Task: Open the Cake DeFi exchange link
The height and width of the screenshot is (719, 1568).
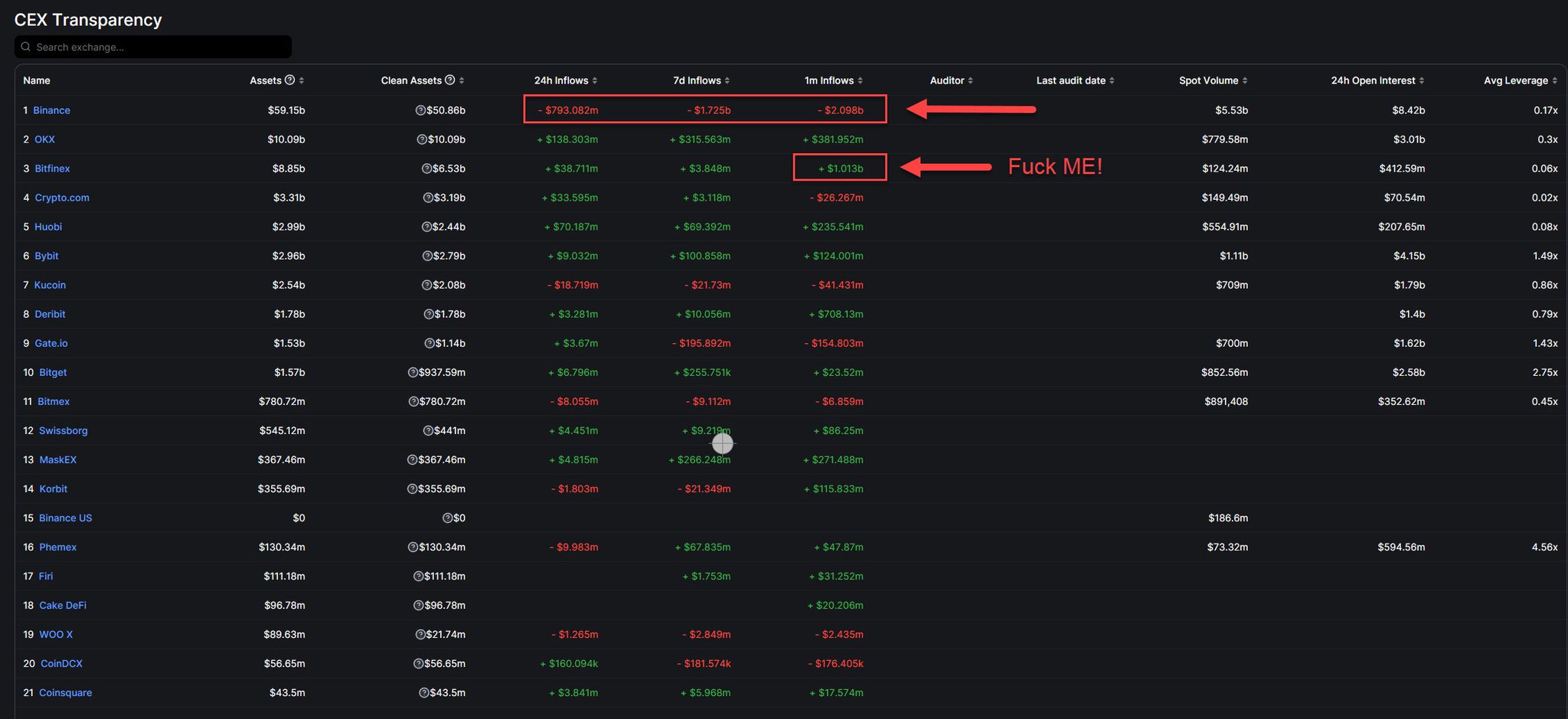Action: pos(63,605)
